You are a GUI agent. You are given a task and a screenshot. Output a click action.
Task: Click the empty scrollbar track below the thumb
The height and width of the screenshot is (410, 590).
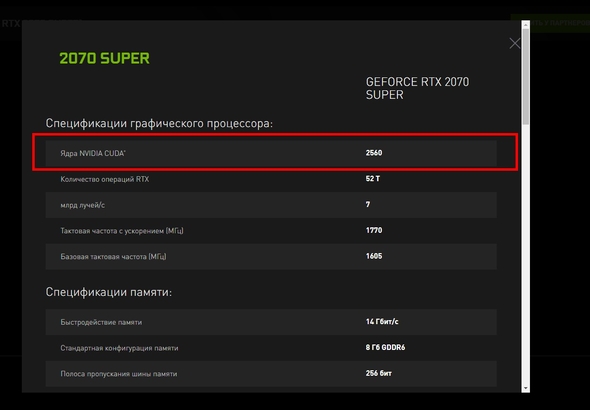click(525, 254)
